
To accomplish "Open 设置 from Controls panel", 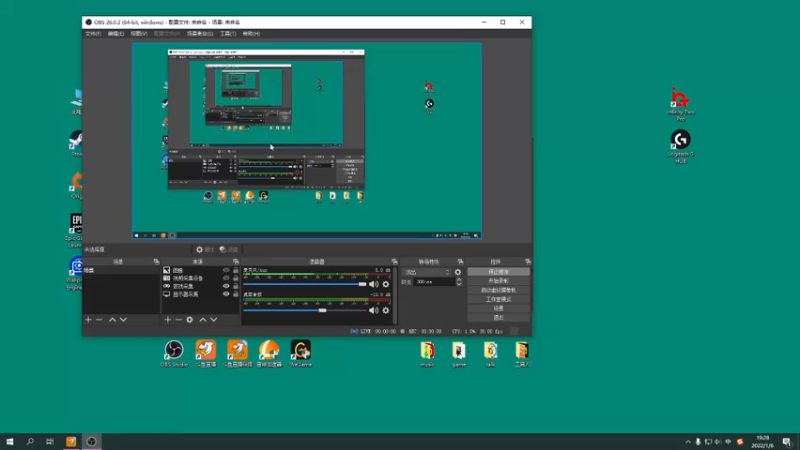I will pyautogui.click(x=498, y=309).
